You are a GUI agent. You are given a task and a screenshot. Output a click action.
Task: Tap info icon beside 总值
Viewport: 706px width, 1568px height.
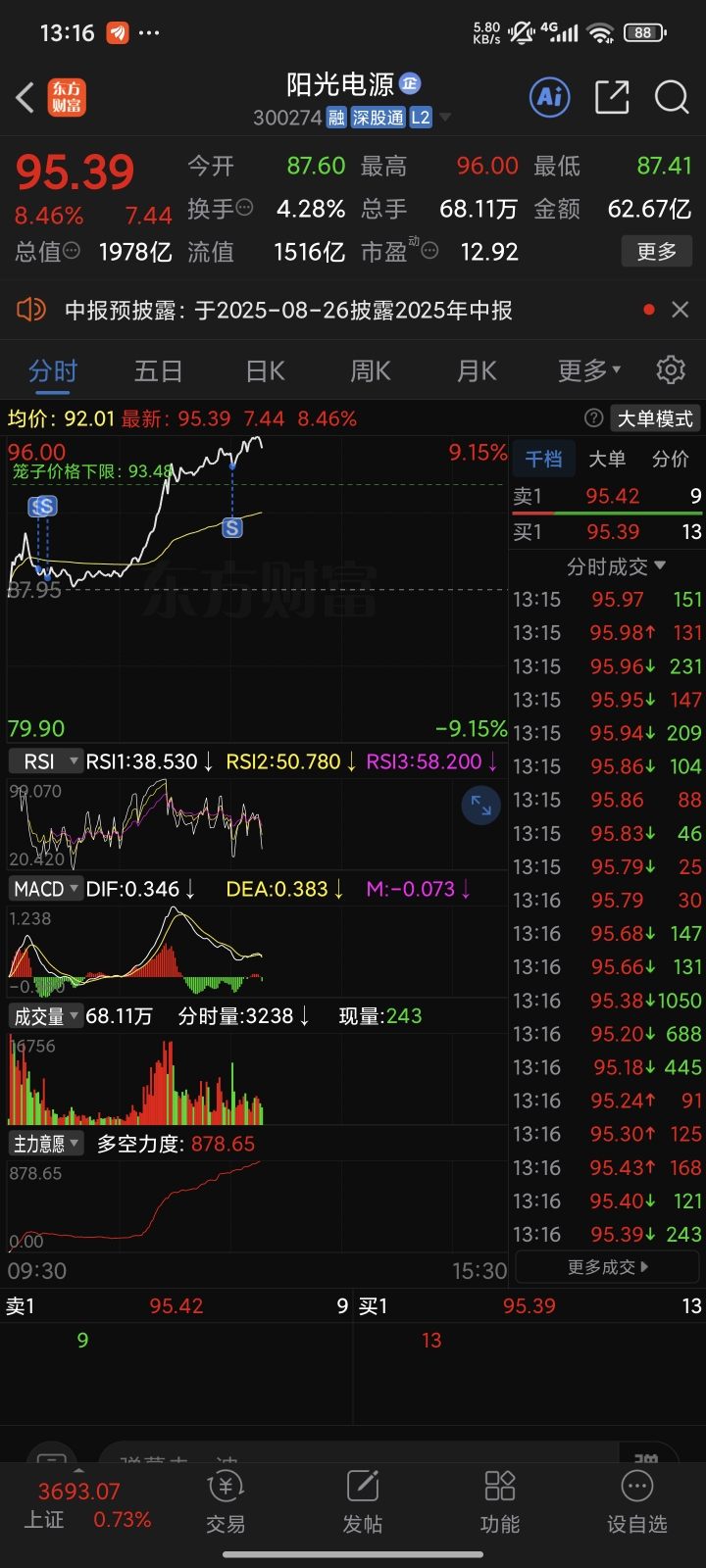click(x=72, y=251)
